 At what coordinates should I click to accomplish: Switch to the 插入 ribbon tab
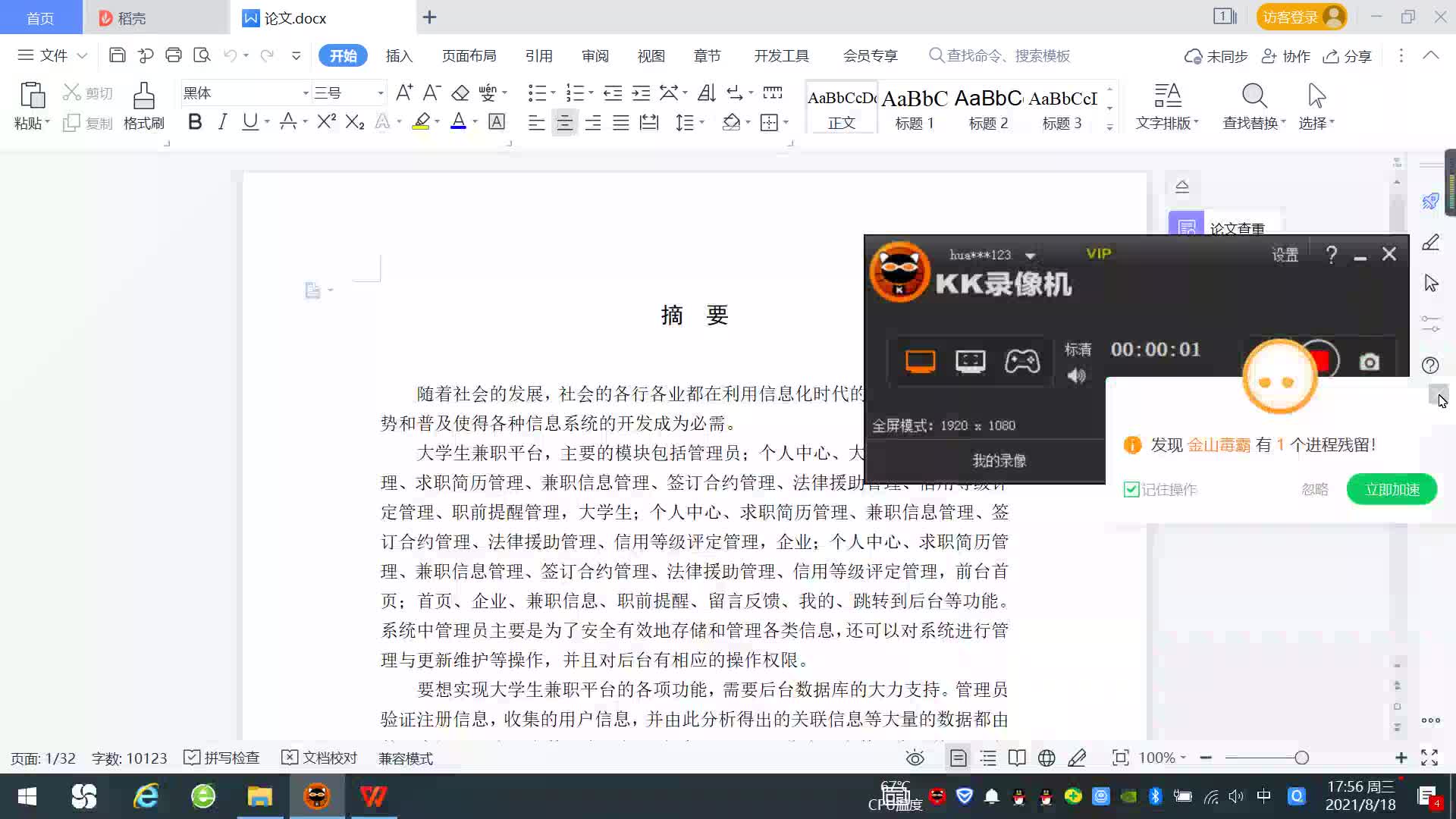coord(399,56)
